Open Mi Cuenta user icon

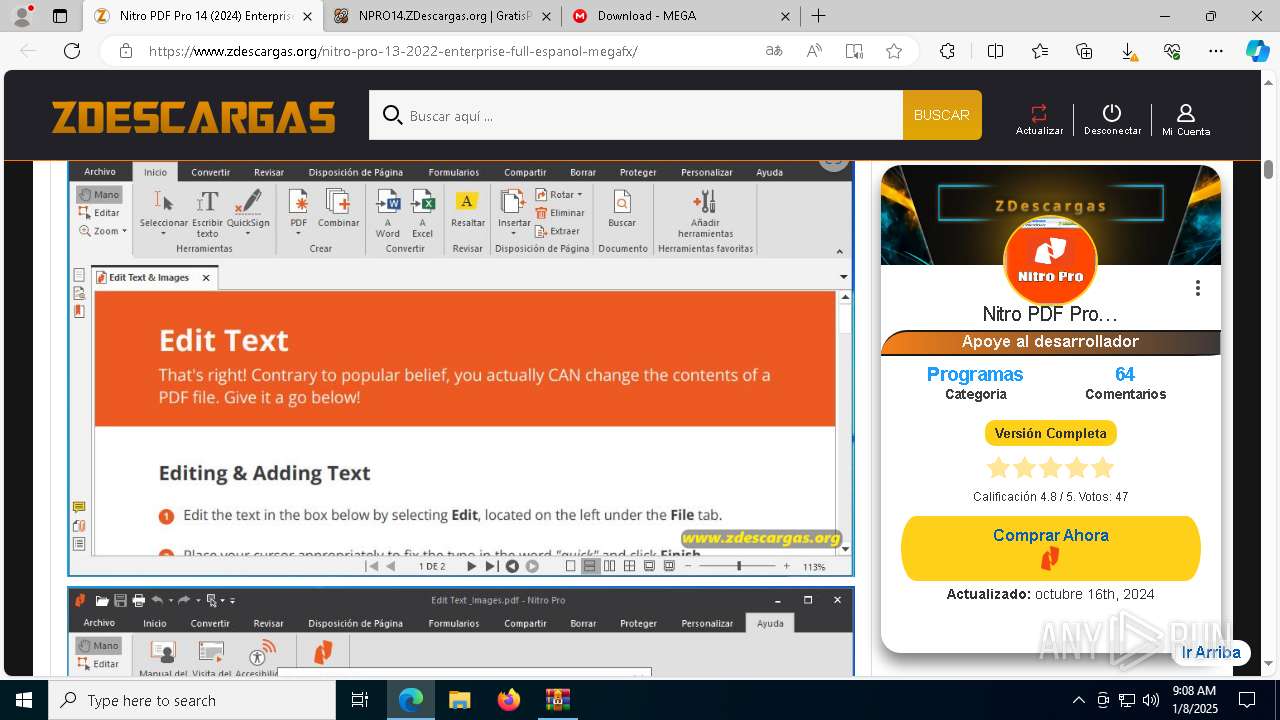pos(1186,114)
